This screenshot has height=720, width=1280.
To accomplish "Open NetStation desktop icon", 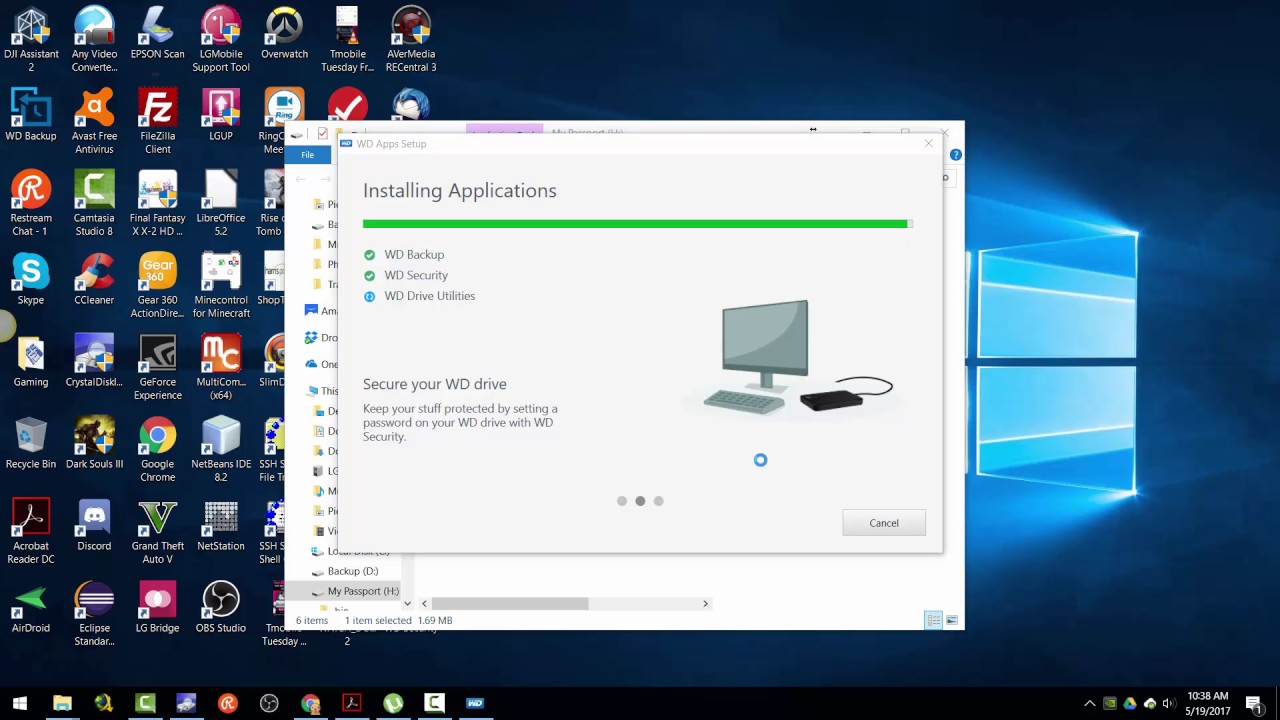I will [x=221, y=526].
